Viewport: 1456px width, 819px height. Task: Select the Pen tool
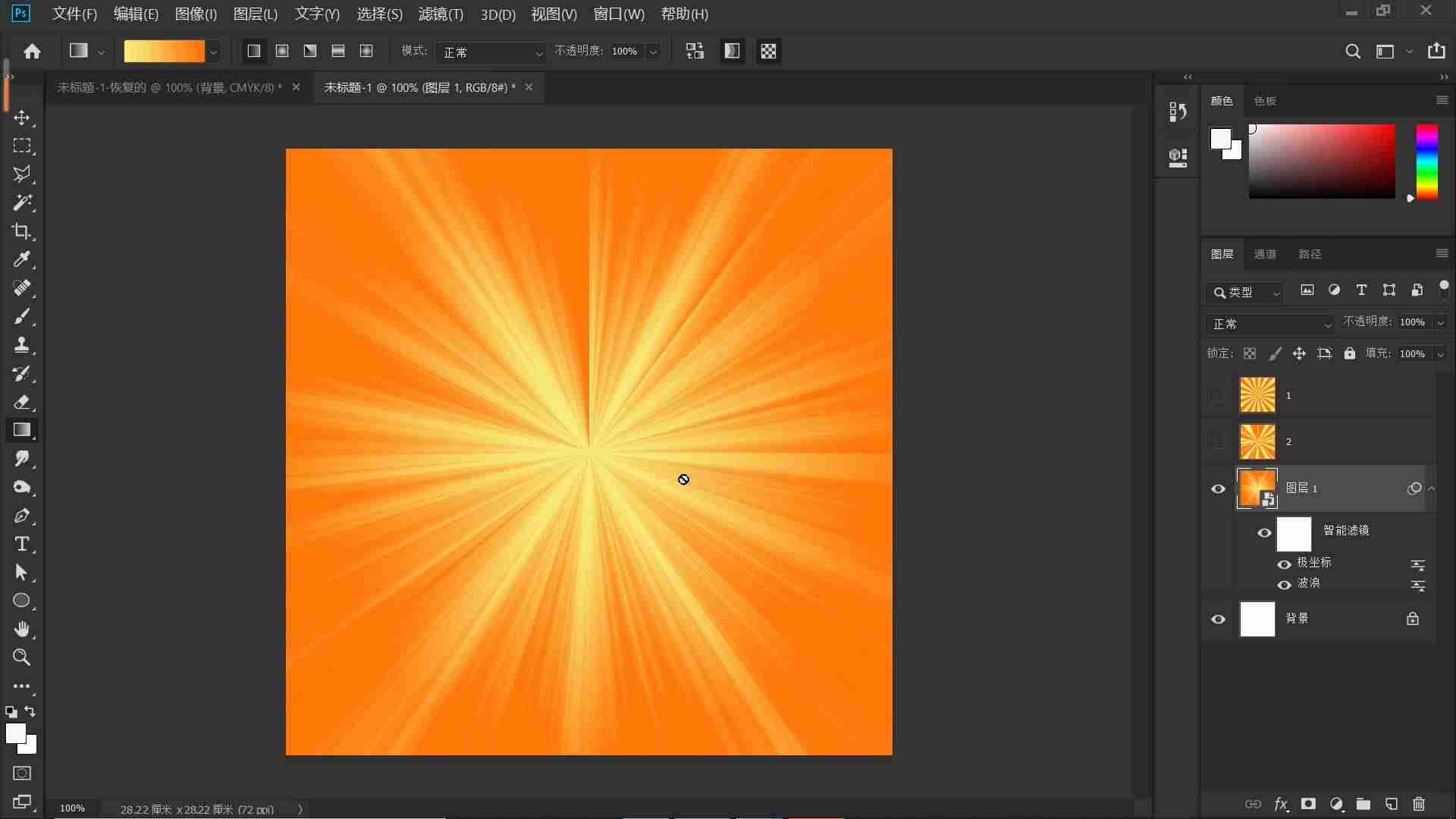point(22,516)
